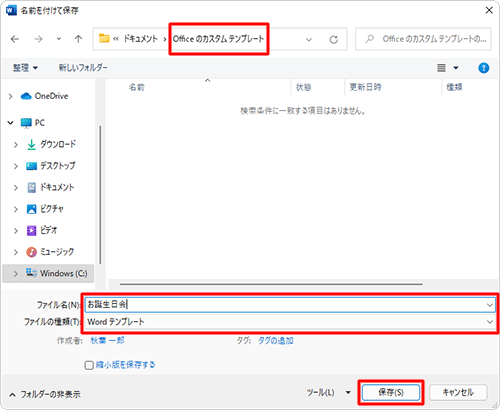This screenshot has height=410, width=500.
Task: Sort by 状態 column header
Action: 303,87
